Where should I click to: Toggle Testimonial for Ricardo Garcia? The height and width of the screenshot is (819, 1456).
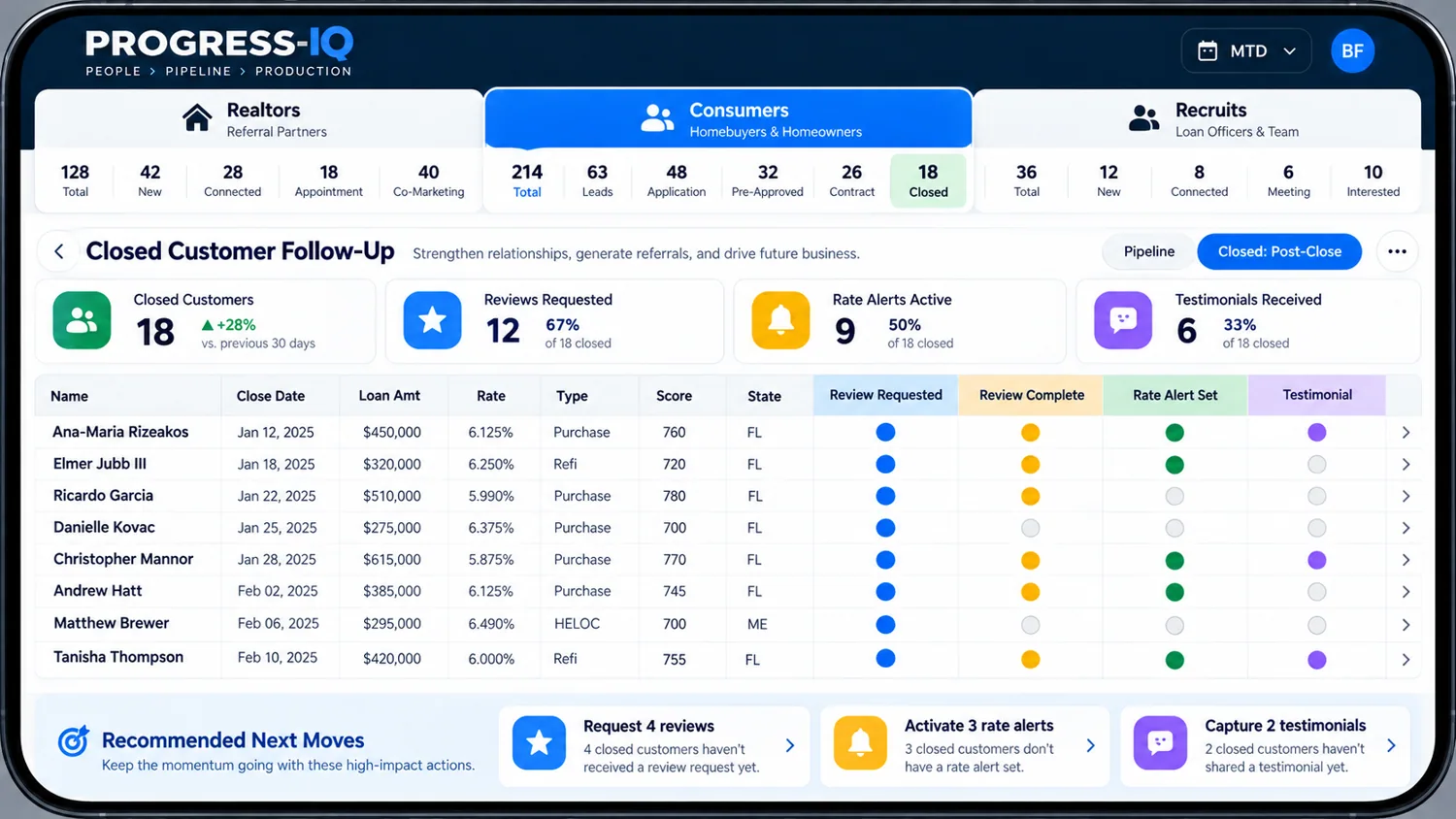pos(1317,496)
